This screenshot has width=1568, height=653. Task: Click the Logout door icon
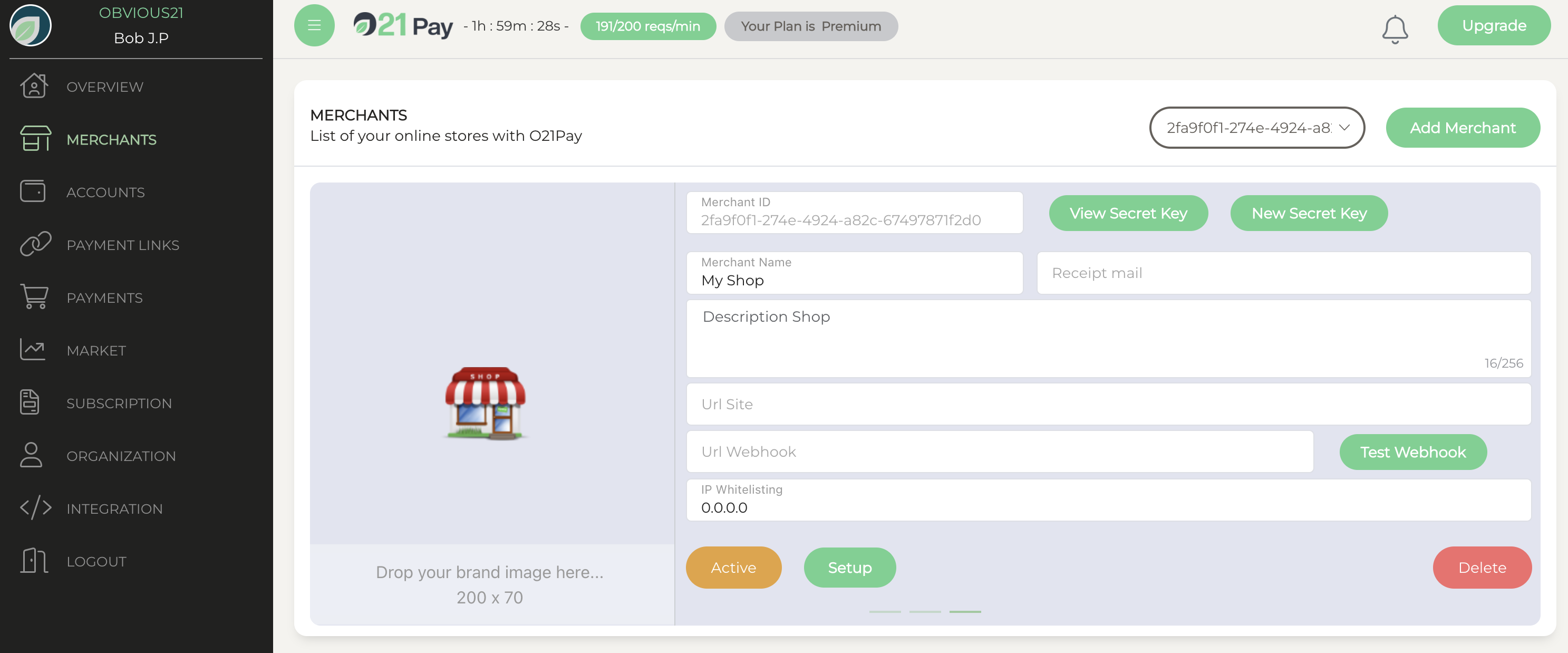[34, 560]
